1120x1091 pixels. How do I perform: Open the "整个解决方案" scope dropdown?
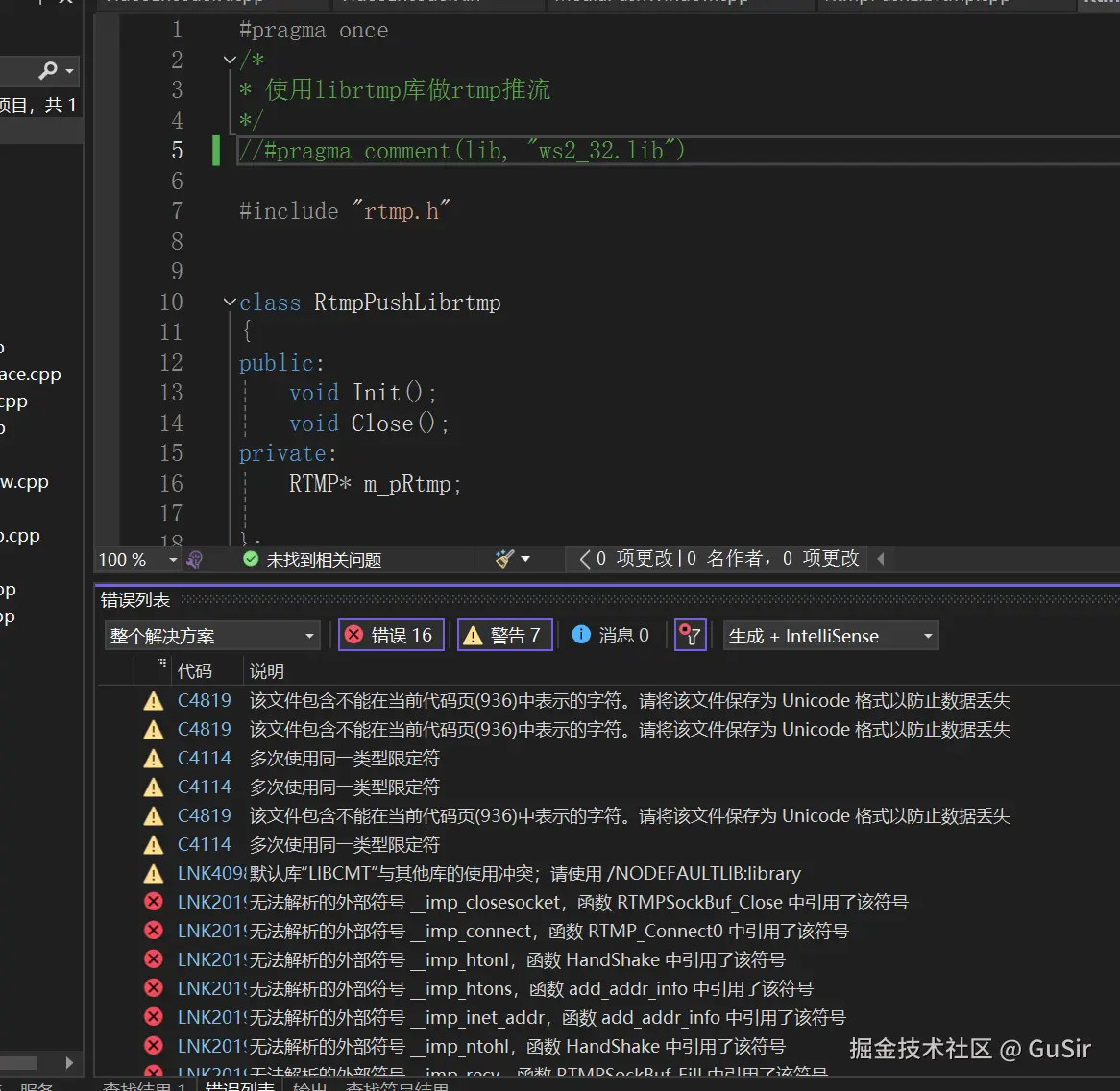[211, 636]
